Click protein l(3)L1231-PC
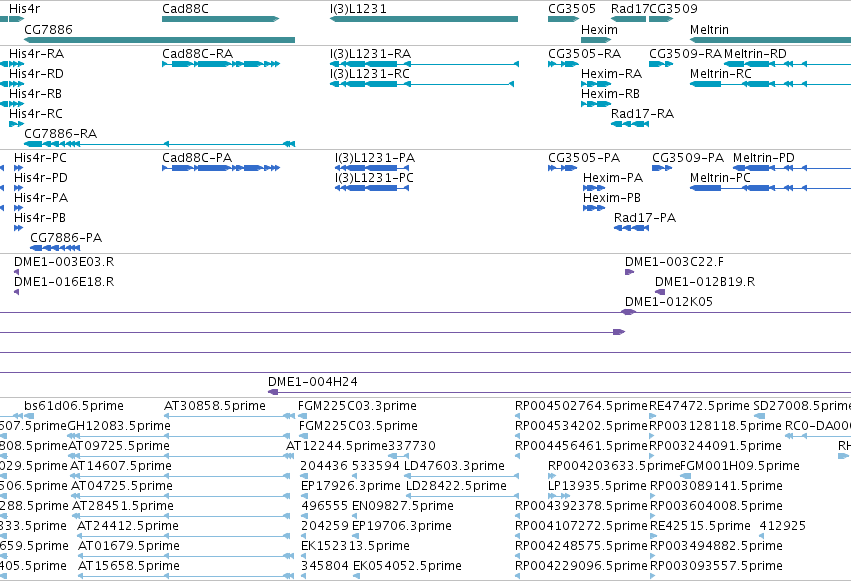This screenshot has width=851, height=581. coord(374,178)
